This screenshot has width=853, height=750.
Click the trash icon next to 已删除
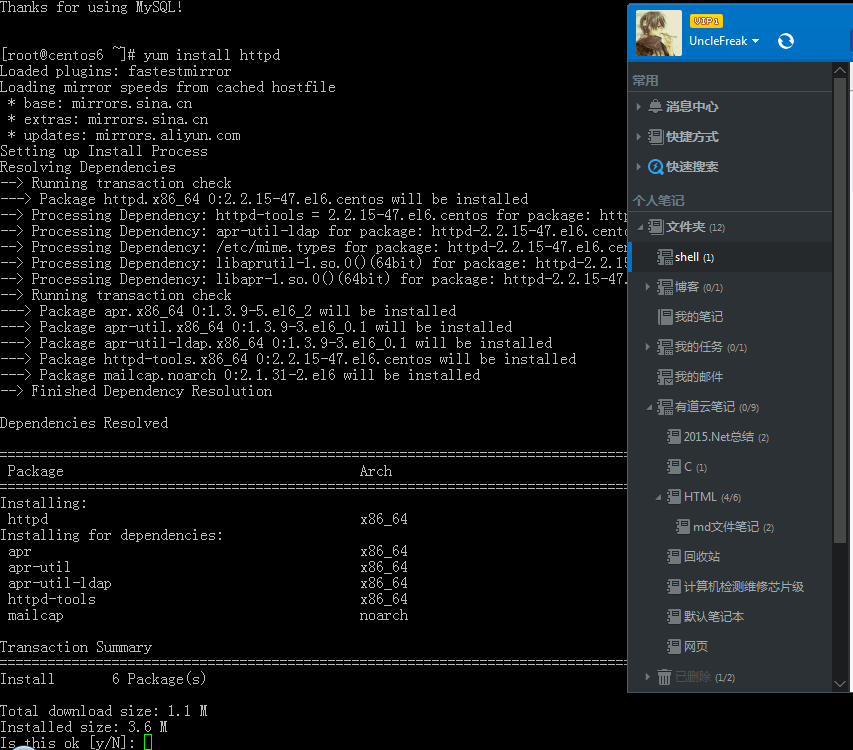tap(665, 677)
